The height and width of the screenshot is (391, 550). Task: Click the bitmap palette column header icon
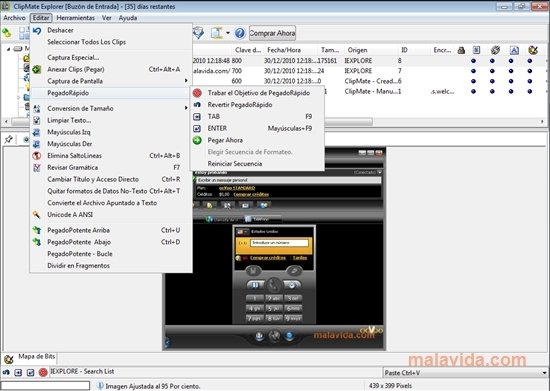coord(533,50)
